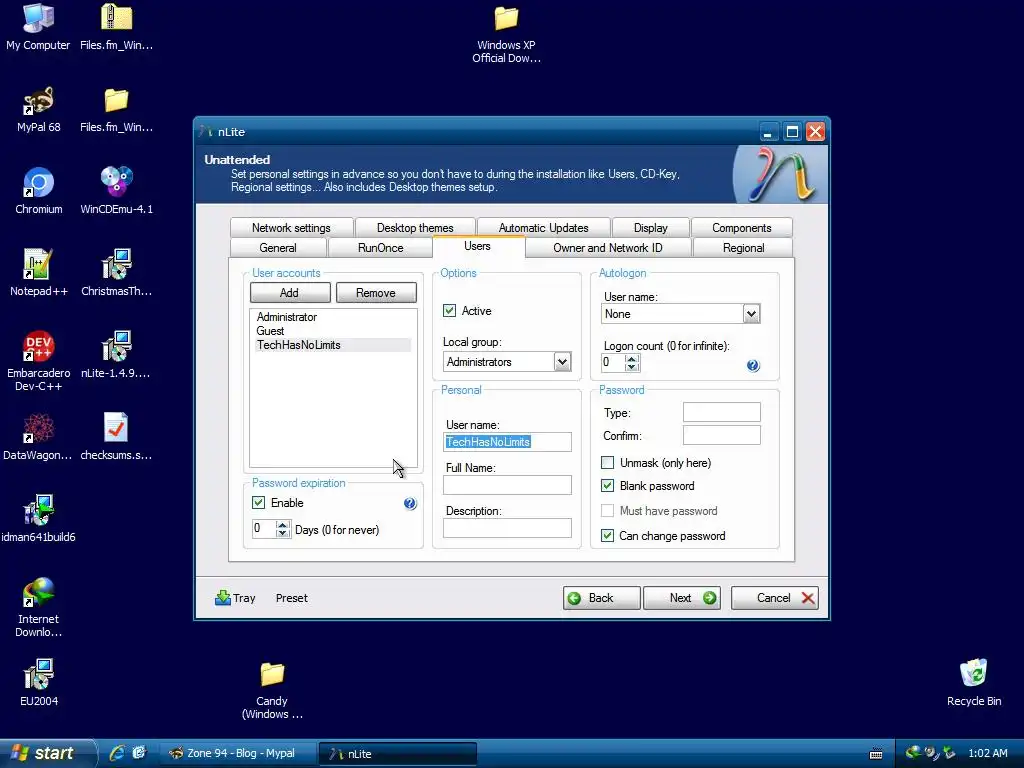
Task: Go Back to the previous page
Action: (x=601, y=598)
